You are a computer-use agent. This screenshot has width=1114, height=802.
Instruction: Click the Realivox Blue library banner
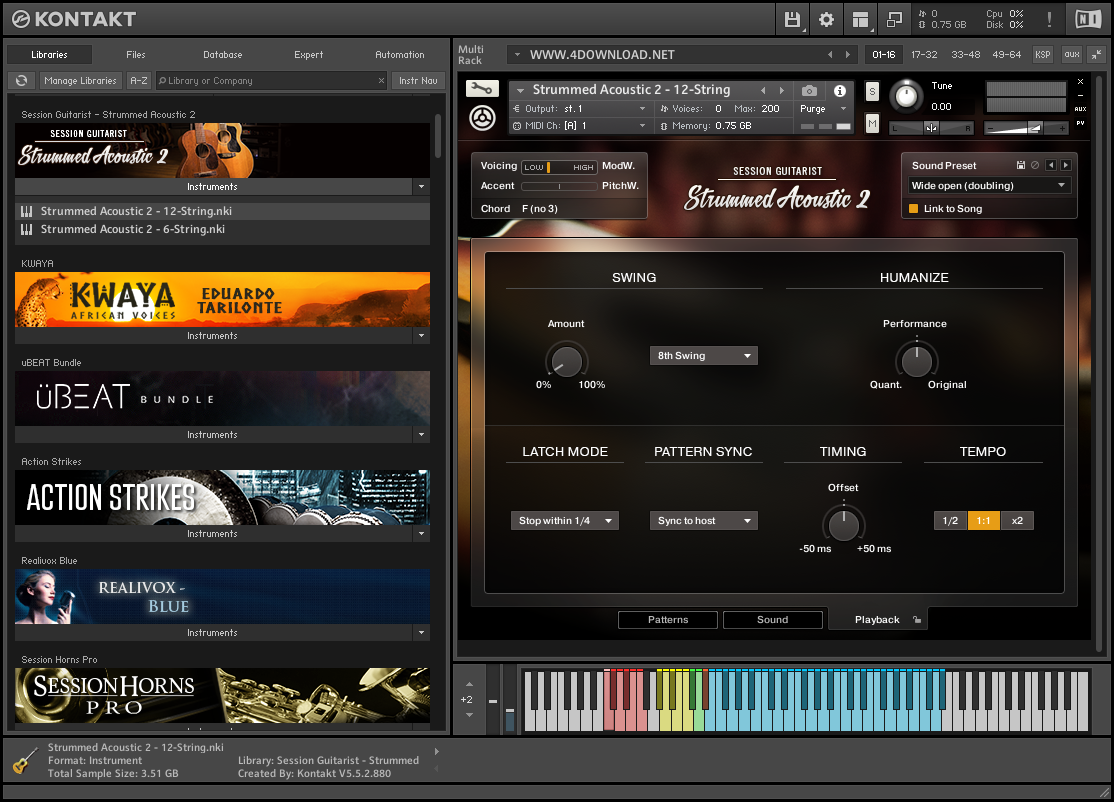point(222,597)
